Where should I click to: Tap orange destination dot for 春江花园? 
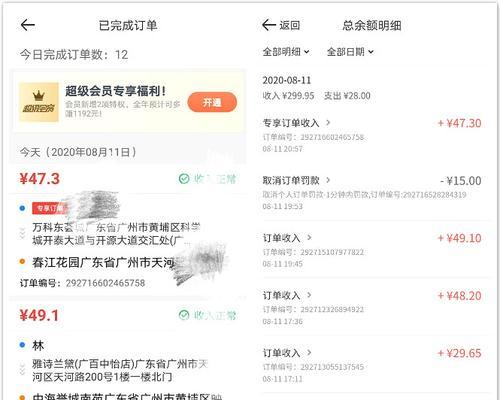pos(22,262)
